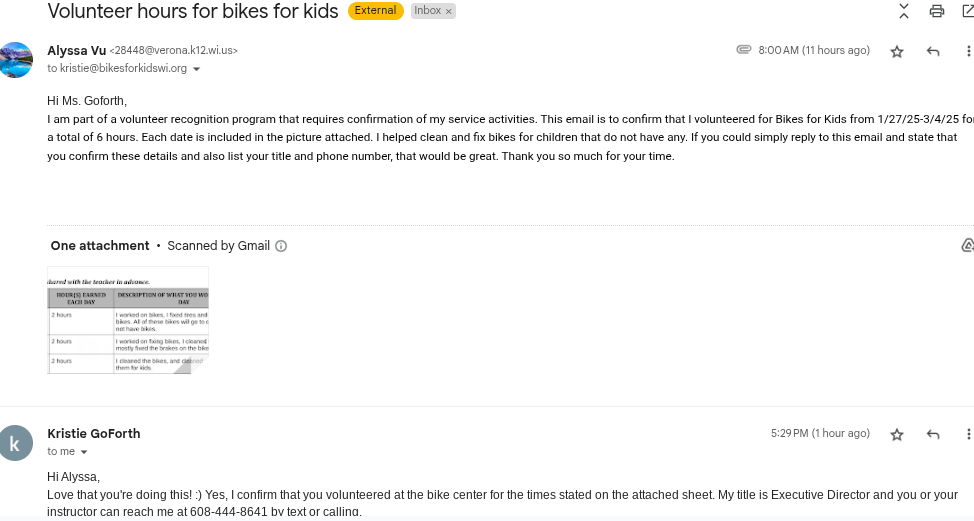Open more options for Kristie's message
Viewport: 974px width, 521px height.
[967, 434]
